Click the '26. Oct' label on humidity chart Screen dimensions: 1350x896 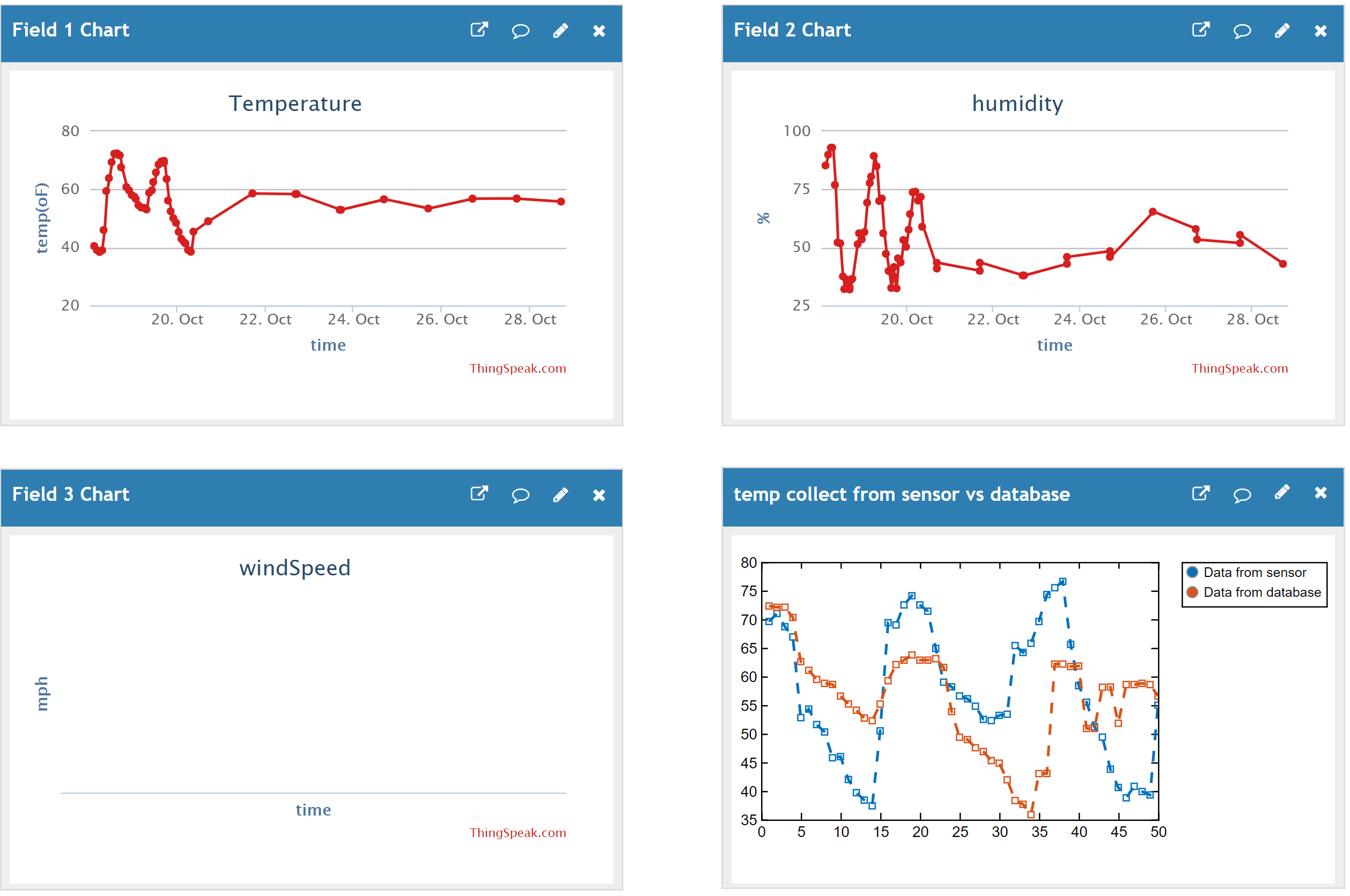1166,320
